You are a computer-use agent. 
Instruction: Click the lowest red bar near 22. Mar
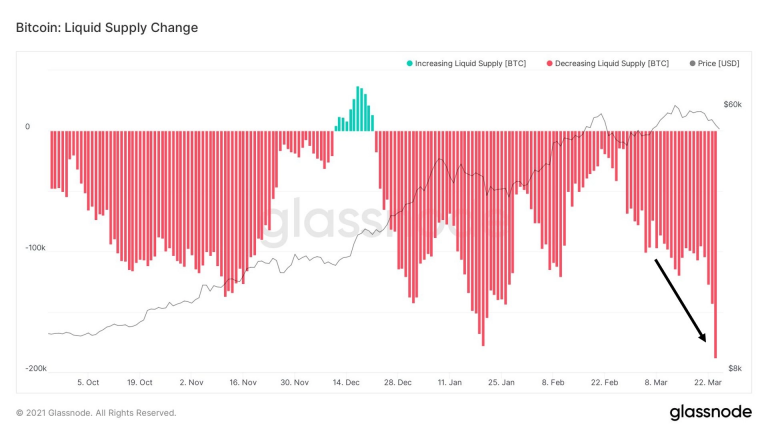[716, 244]
